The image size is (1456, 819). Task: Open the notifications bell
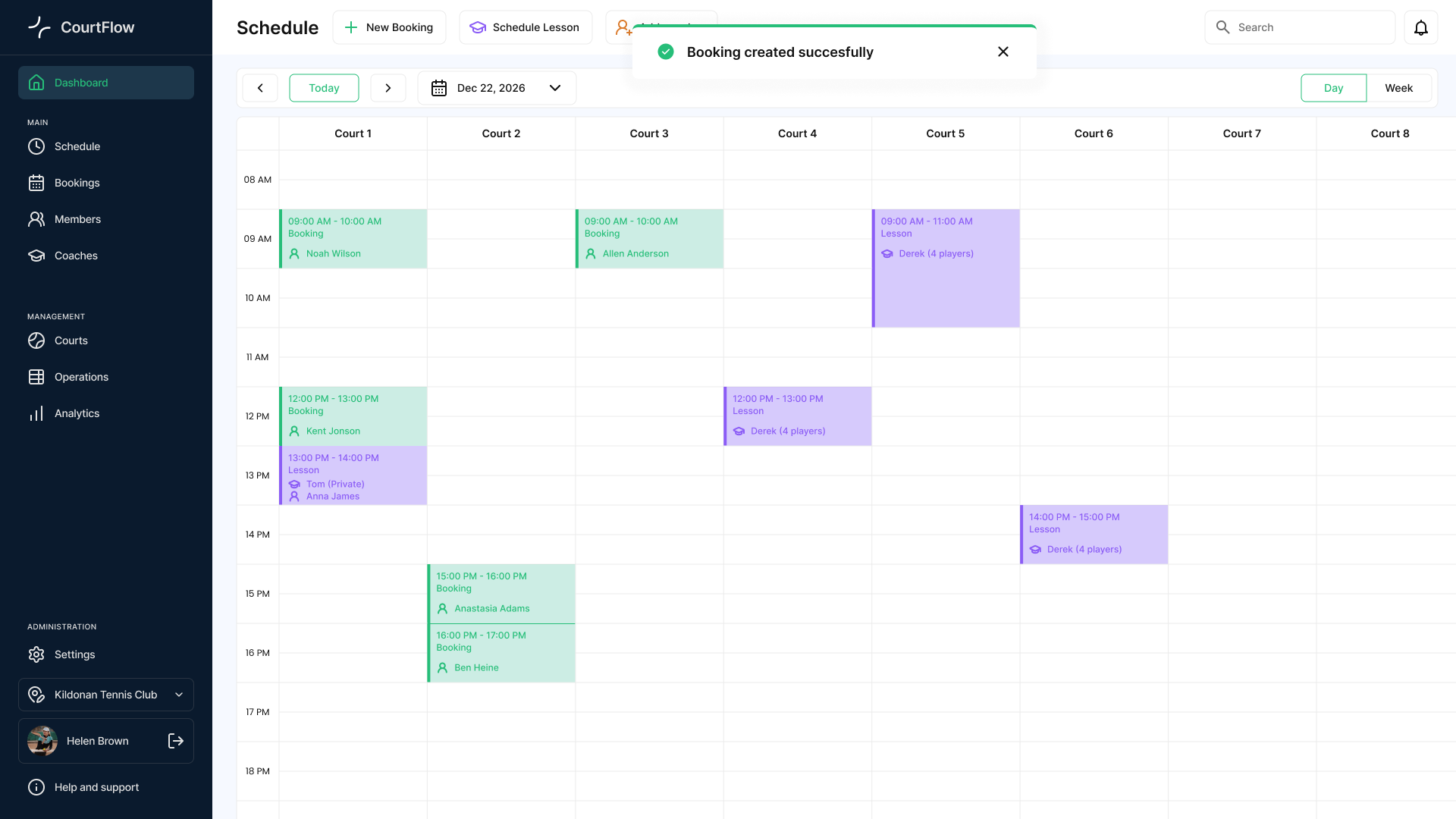1421,27
